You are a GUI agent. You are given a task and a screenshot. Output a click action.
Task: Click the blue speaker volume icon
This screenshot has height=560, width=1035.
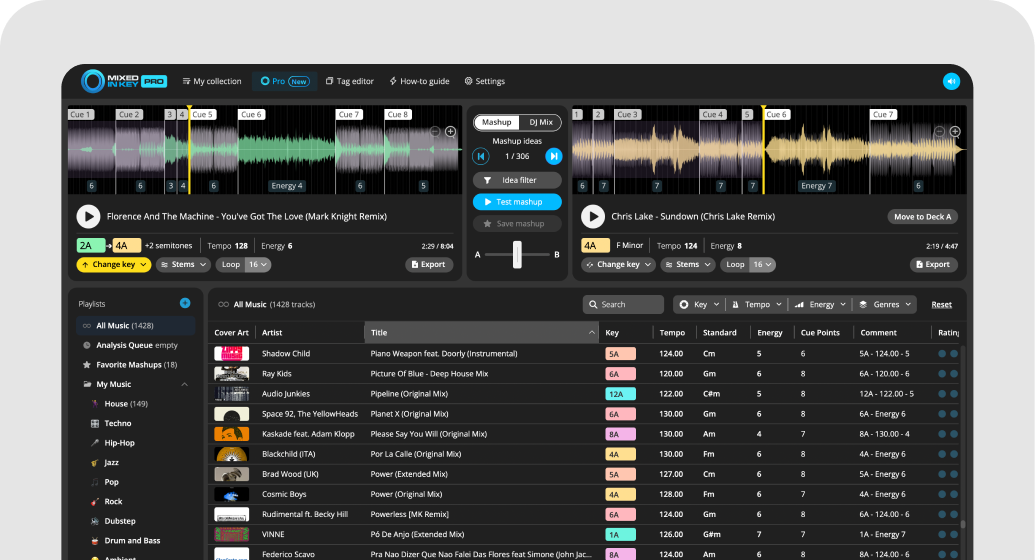[951, 81]
